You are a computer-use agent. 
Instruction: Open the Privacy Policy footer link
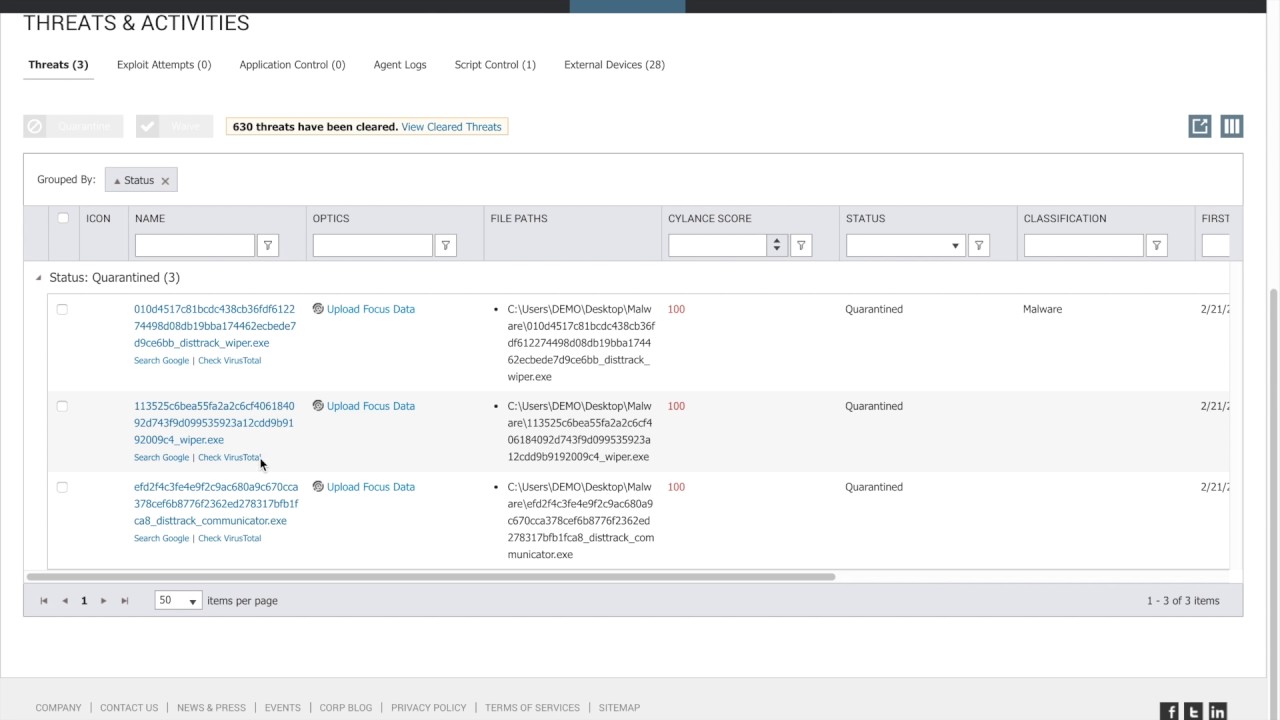click(x=429, y=708)
